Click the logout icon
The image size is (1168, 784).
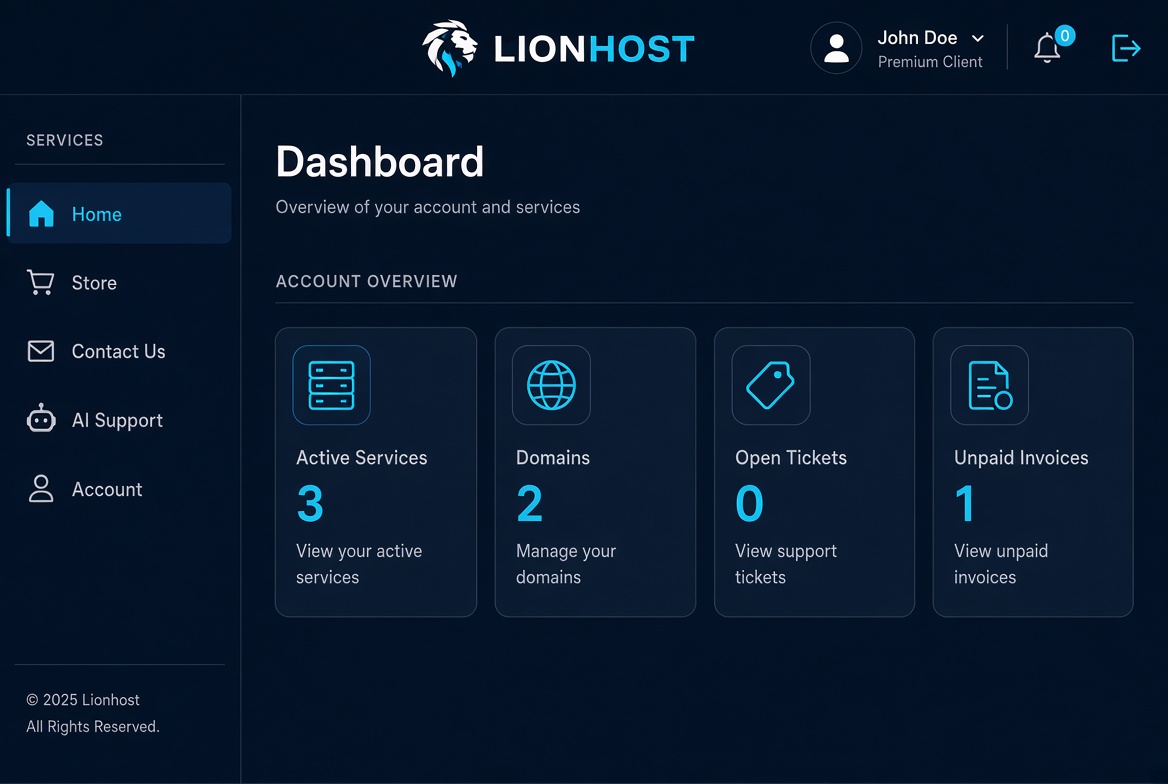pyautogui.click(x=1126, y=48)
